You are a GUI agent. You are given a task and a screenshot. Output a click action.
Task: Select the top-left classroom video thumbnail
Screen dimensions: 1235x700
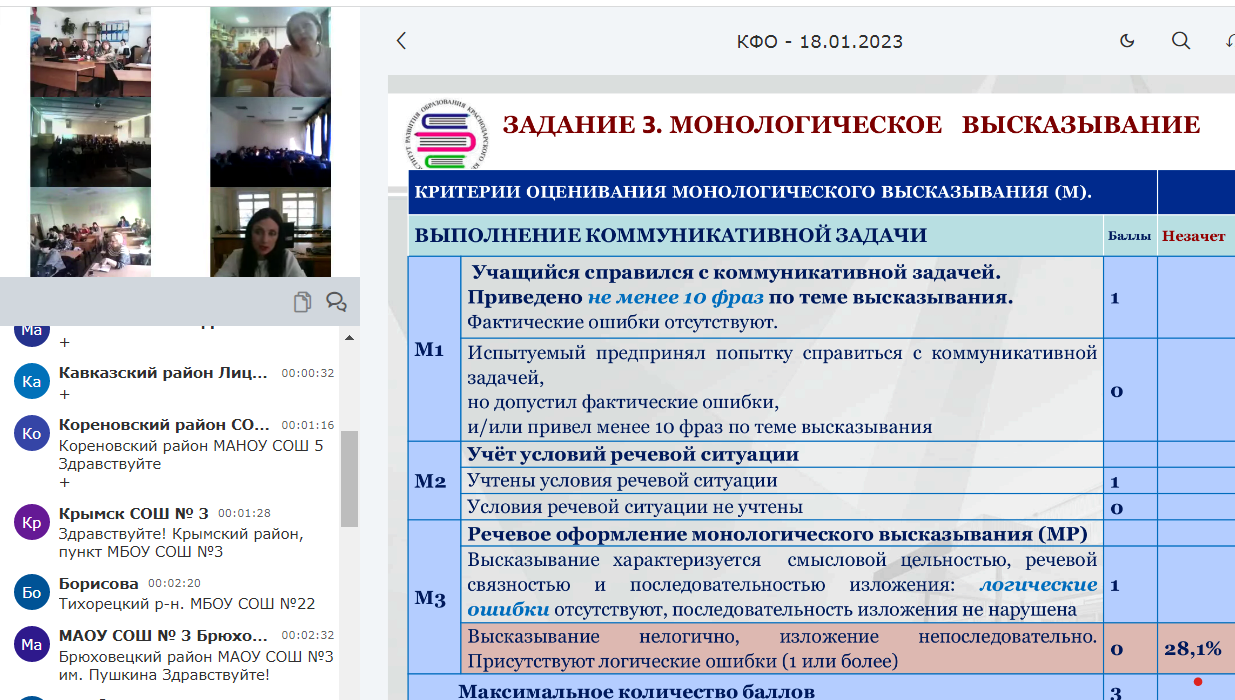click(x=90, y=52)
